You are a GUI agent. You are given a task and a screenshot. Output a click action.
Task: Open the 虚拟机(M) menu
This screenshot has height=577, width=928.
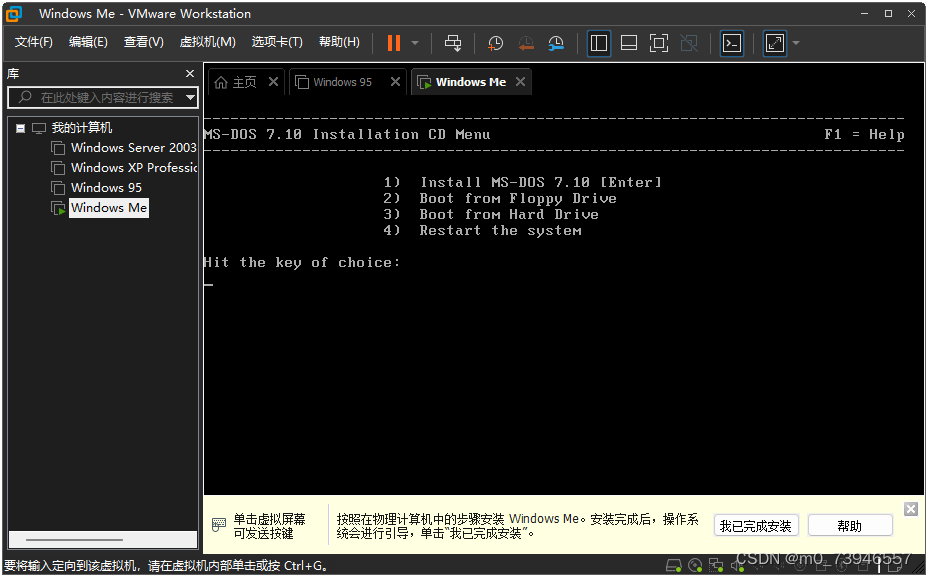tap(208, 42)
